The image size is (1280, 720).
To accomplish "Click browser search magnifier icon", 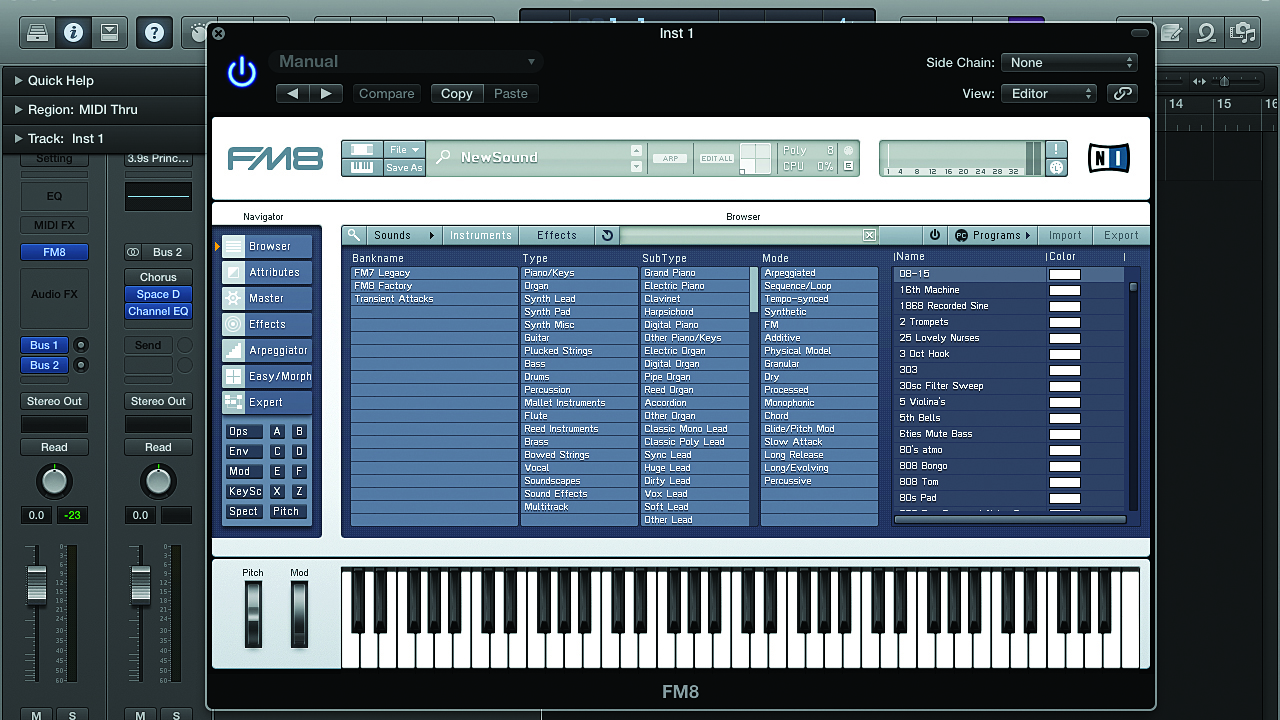I will point(354,235).
